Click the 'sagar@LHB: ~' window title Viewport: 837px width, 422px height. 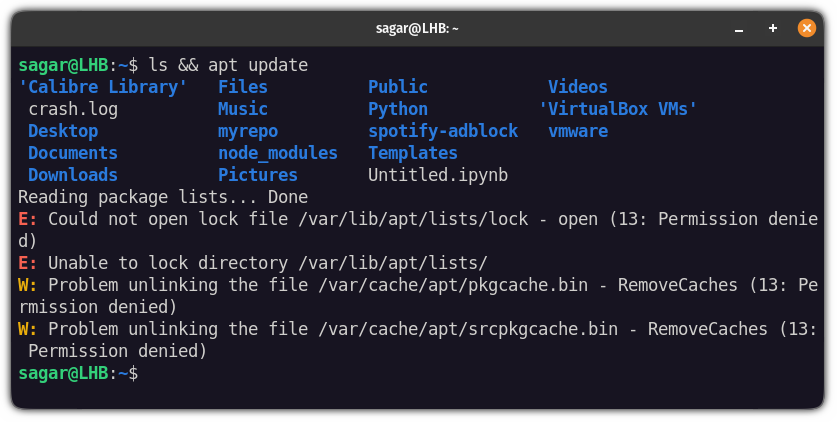[x=418, y=29]
